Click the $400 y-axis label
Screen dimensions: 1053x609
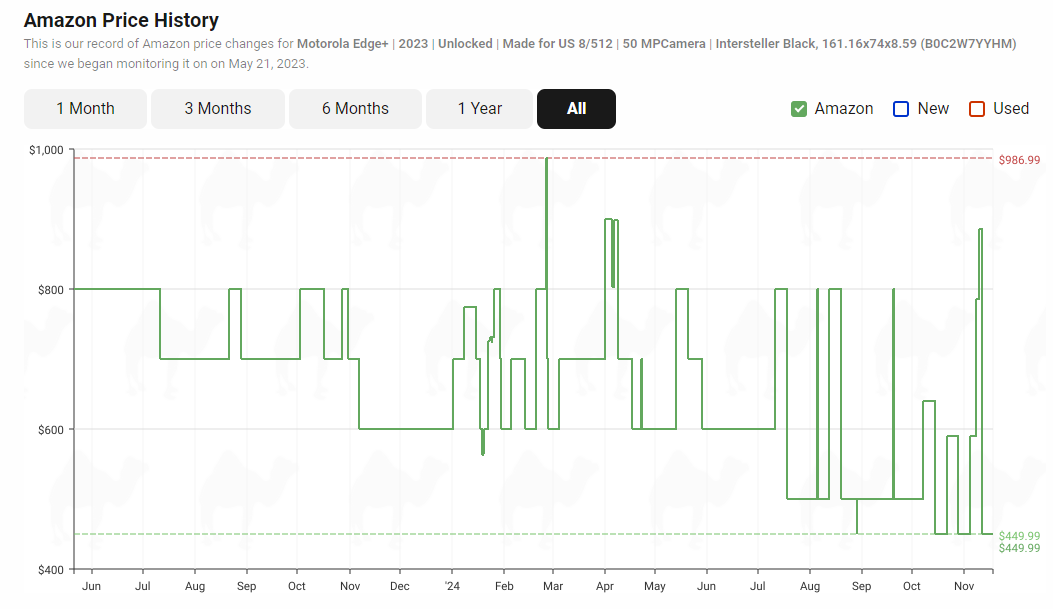click(x=50, y=570)
